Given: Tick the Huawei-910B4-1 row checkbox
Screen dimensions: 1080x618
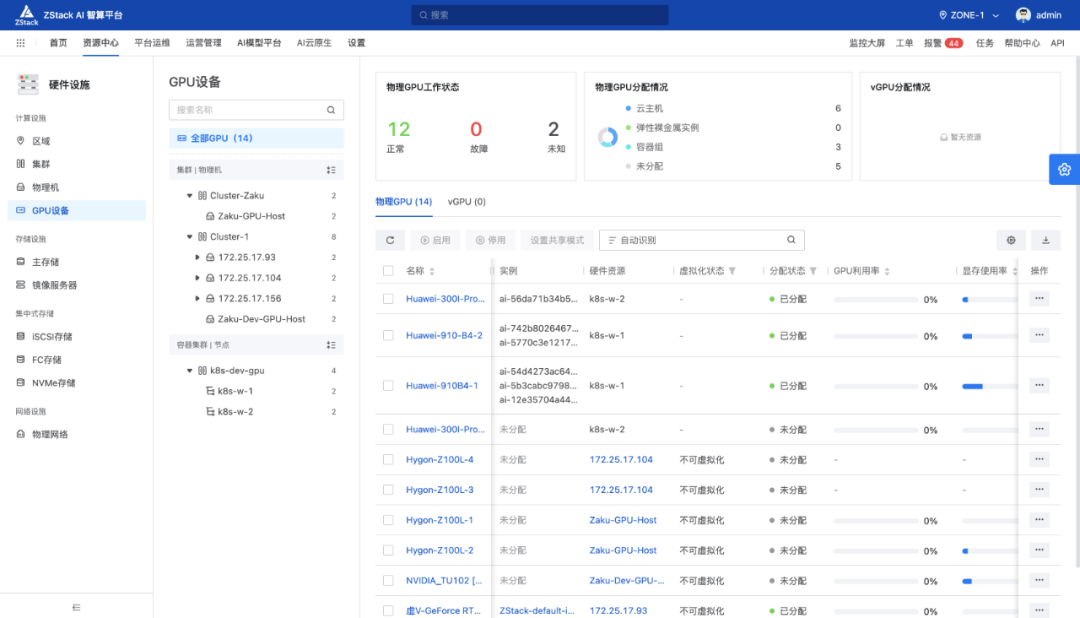Looking at the screenshot, I should 388,386.
